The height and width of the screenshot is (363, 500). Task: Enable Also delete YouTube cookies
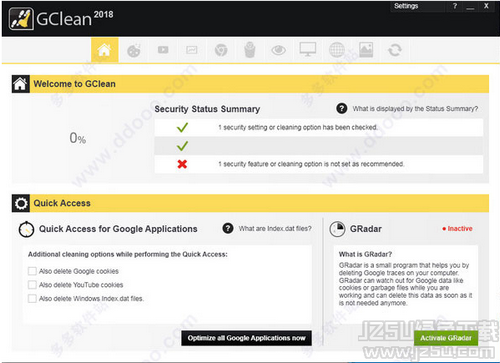point(32,285)
